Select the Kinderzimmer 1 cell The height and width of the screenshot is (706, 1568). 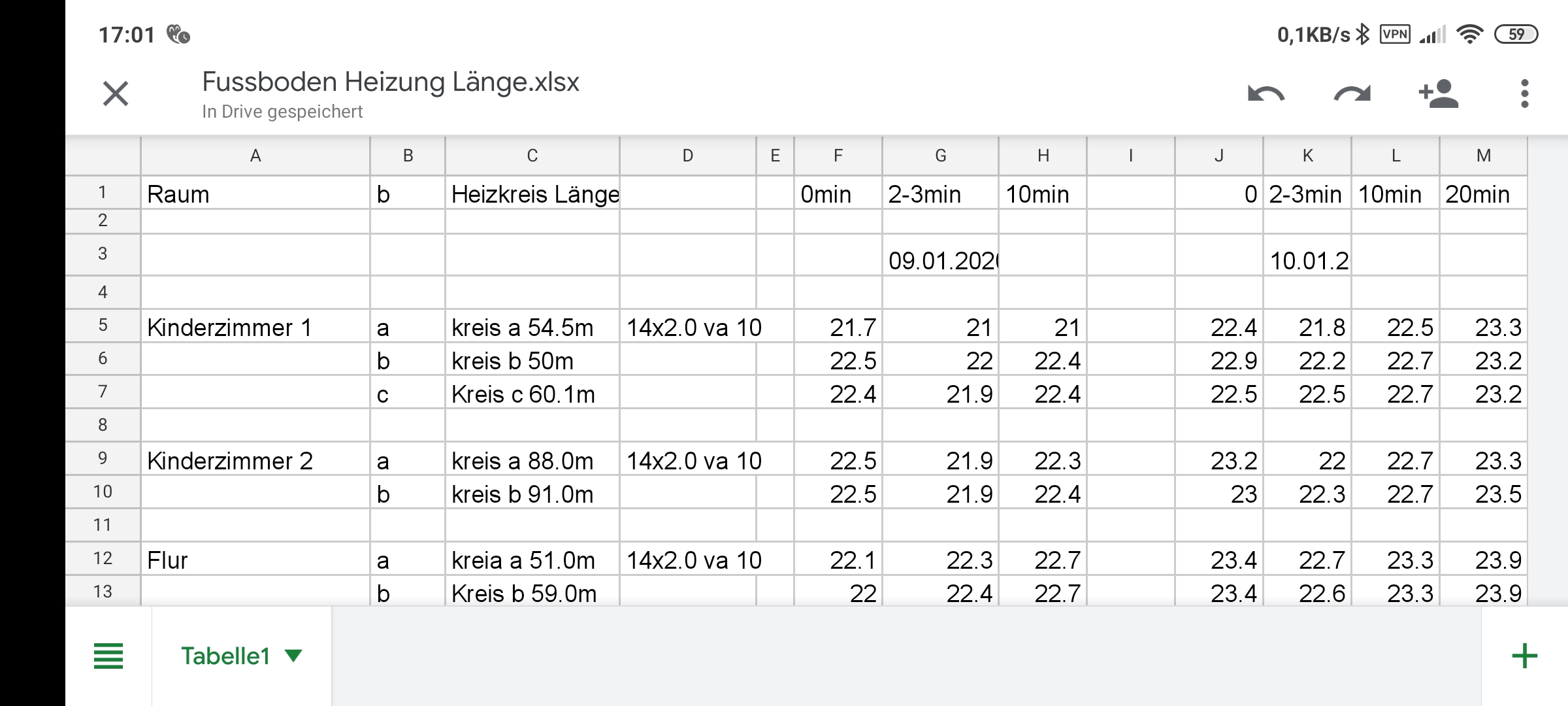point(255,326)
